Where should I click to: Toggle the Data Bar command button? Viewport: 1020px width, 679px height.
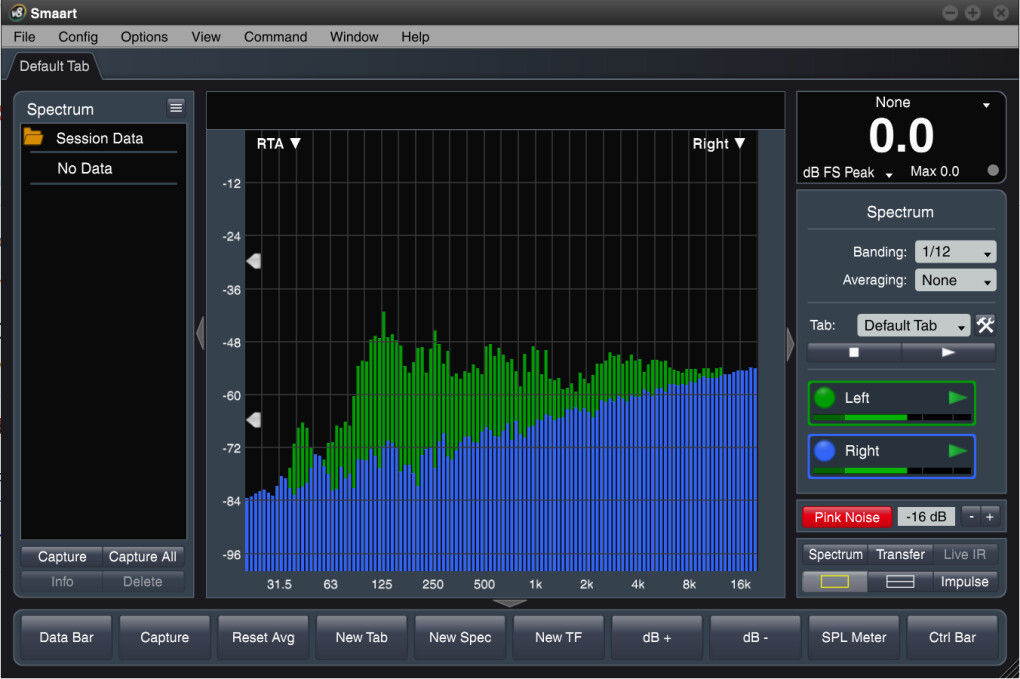66,637
